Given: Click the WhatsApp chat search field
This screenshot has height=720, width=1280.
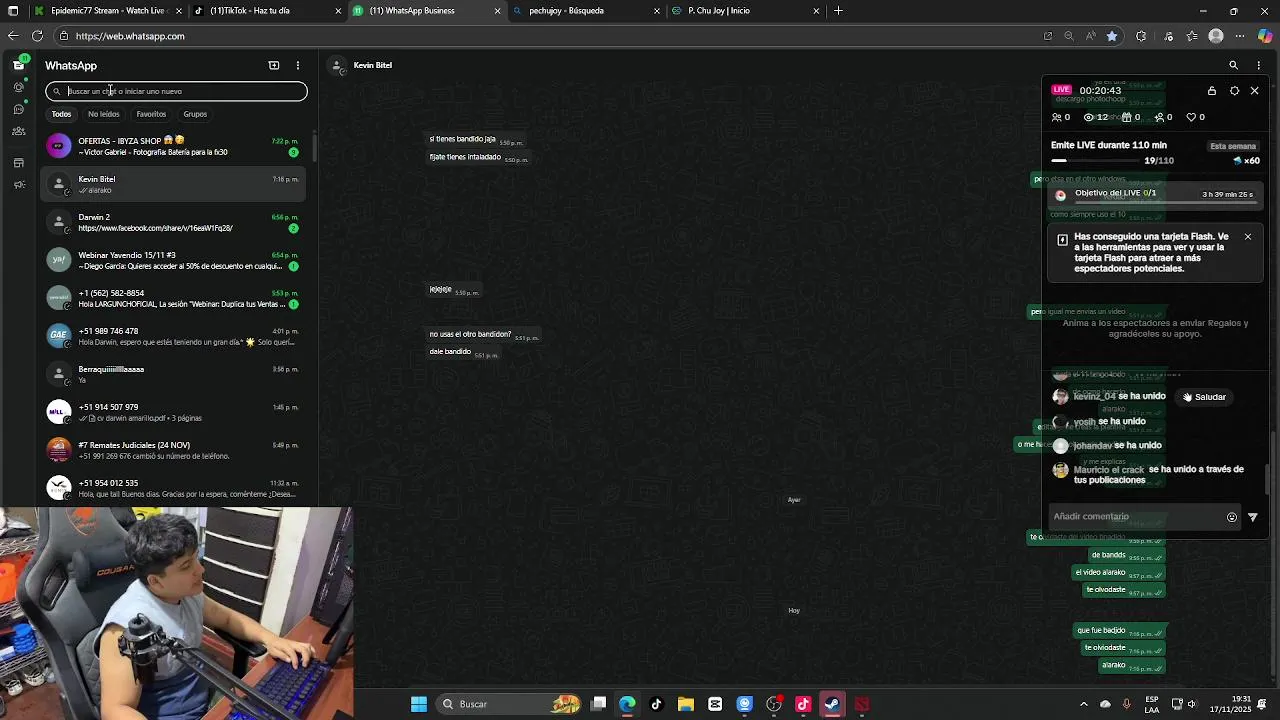Looking at the screenshot, I should [x=176, y=91].
